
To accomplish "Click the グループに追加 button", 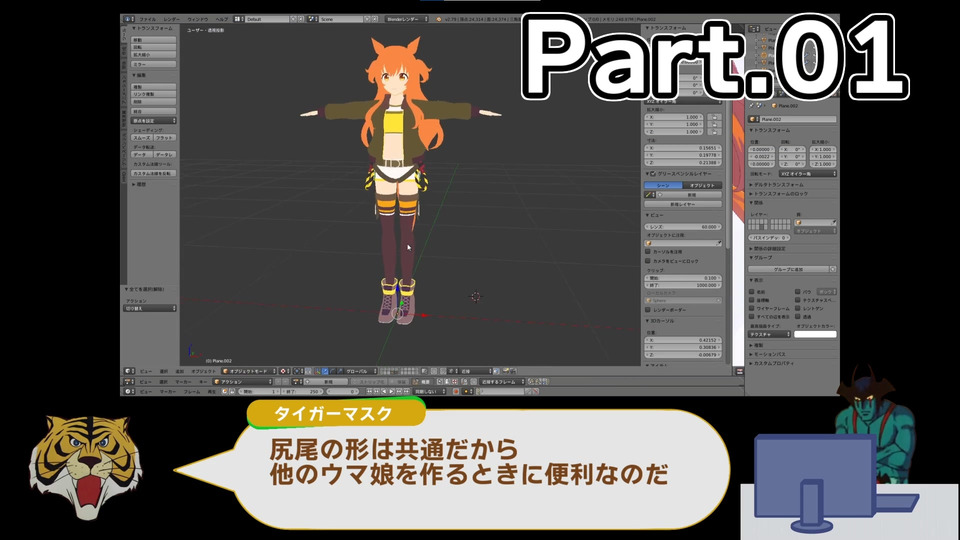I will click(x=789, y=269).
